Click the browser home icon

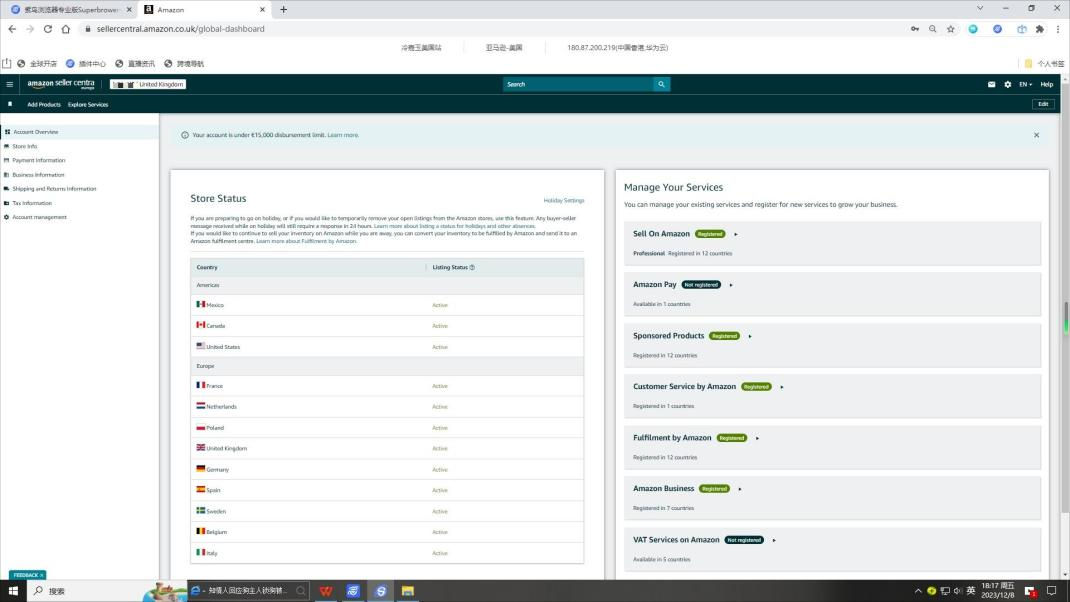tap(66, 29)
